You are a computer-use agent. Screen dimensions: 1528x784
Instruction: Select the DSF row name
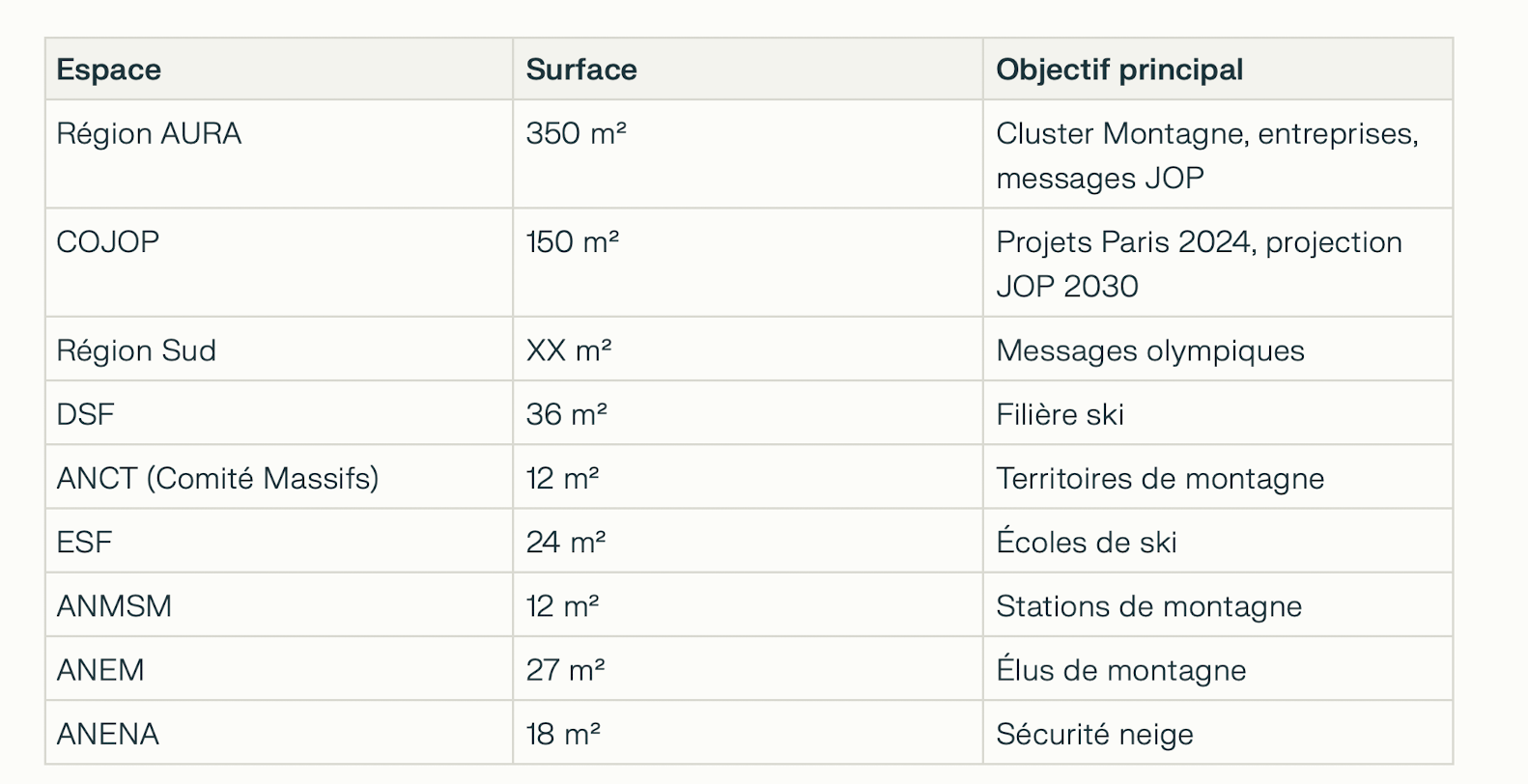pos(85,414)
